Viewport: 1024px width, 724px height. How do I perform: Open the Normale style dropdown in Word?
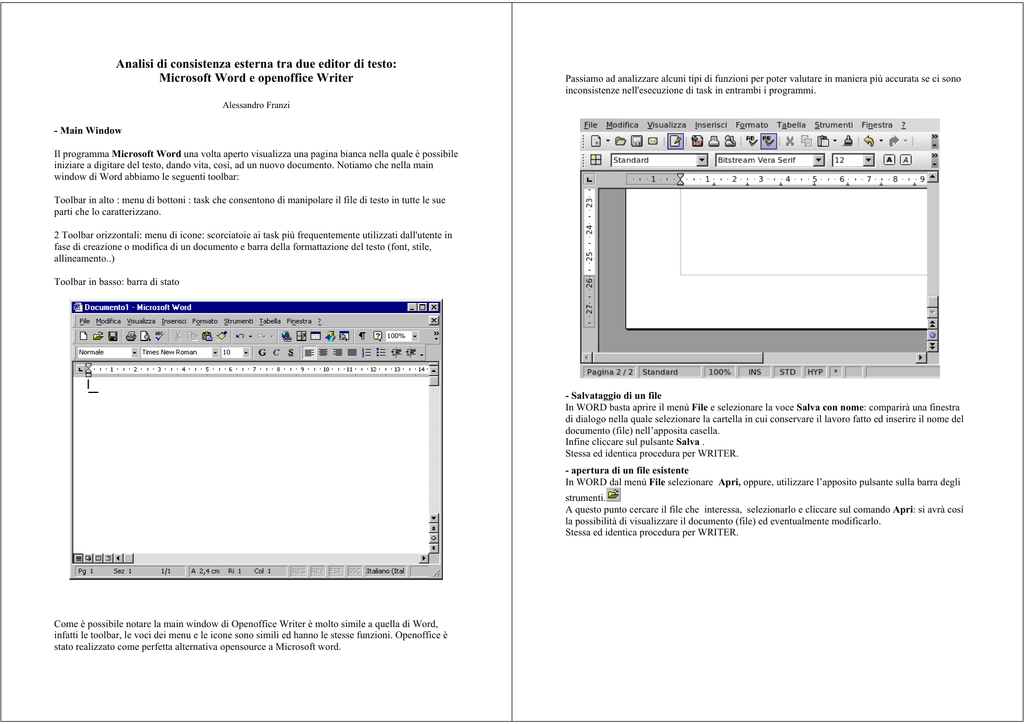135,353
